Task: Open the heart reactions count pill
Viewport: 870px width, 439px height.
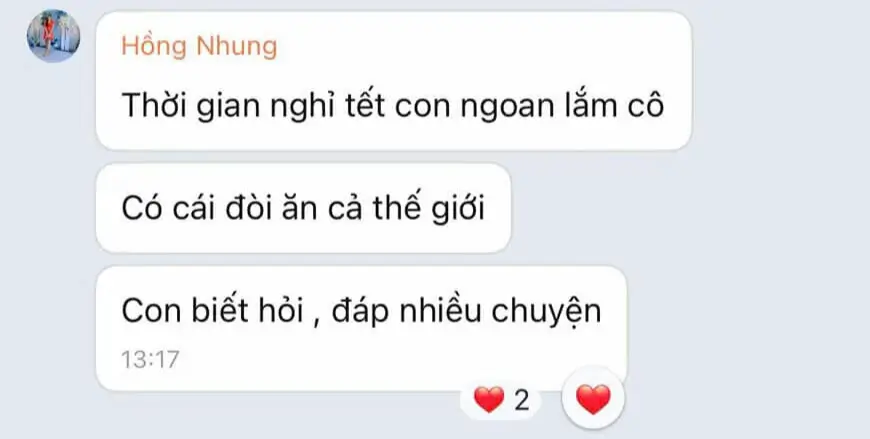Action: click(x=501, y=400)
